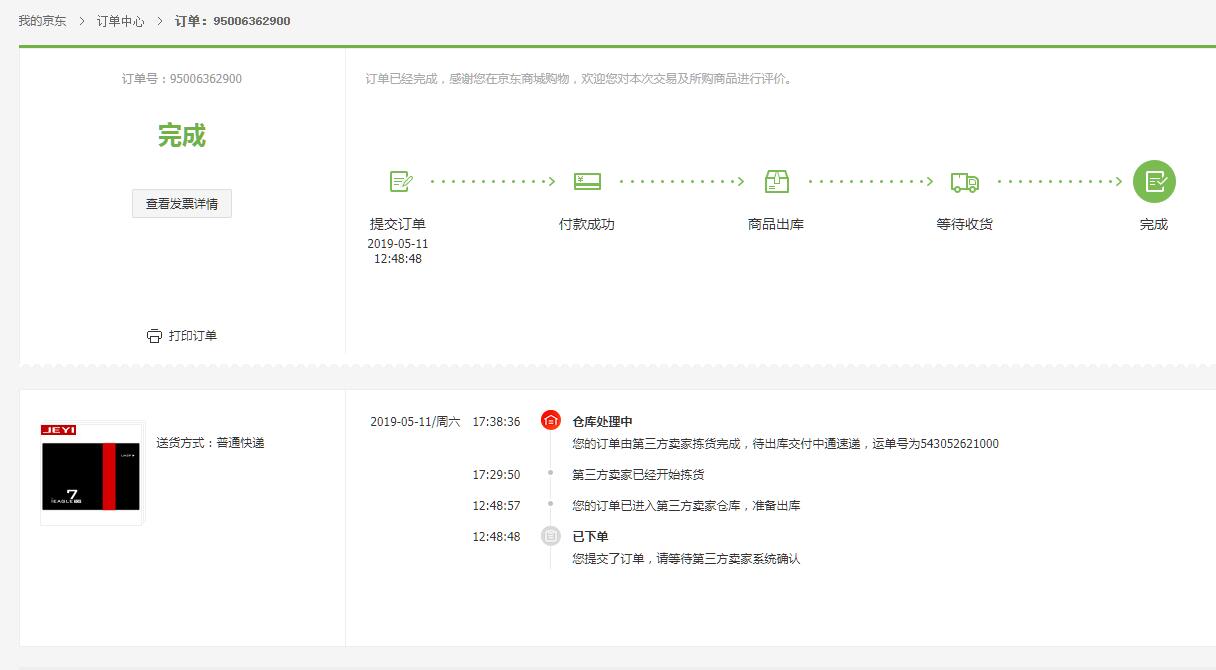1216x670 pixels.
Task: Click the 商品出库 box icon
Action: coord(776,181)
